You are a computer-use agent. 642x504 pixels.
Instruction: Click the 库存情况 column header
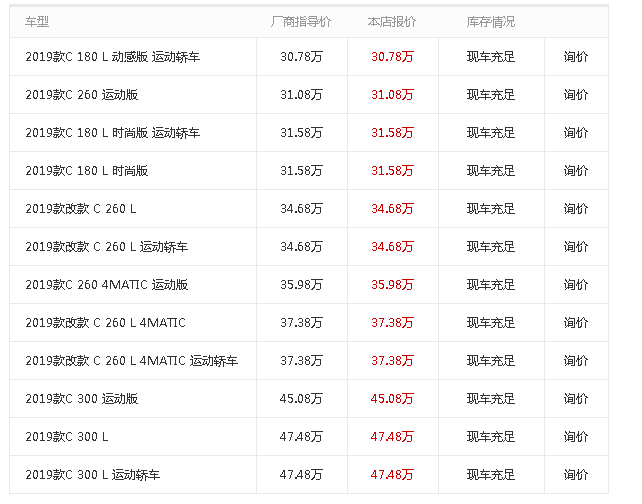tap(491, 21)
